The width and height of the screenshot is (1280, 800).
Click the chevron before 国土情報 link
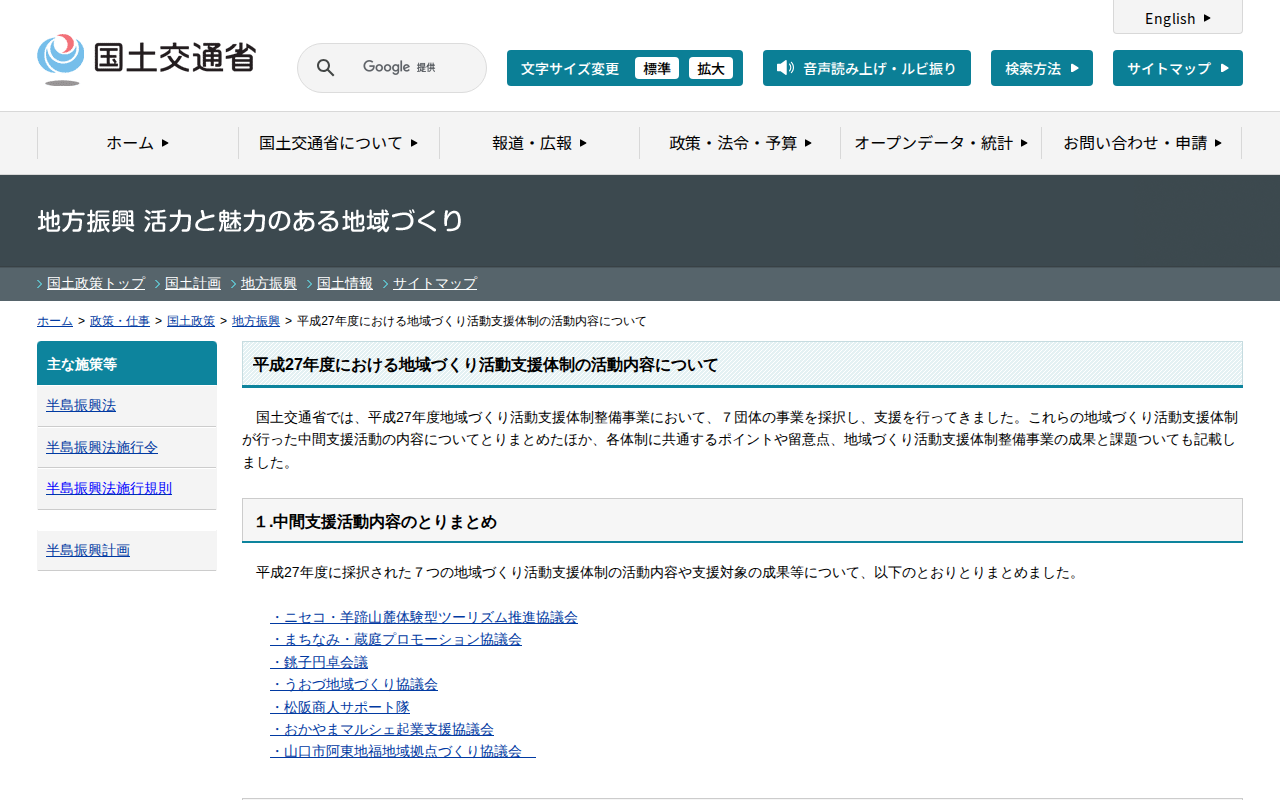(310, 284)
